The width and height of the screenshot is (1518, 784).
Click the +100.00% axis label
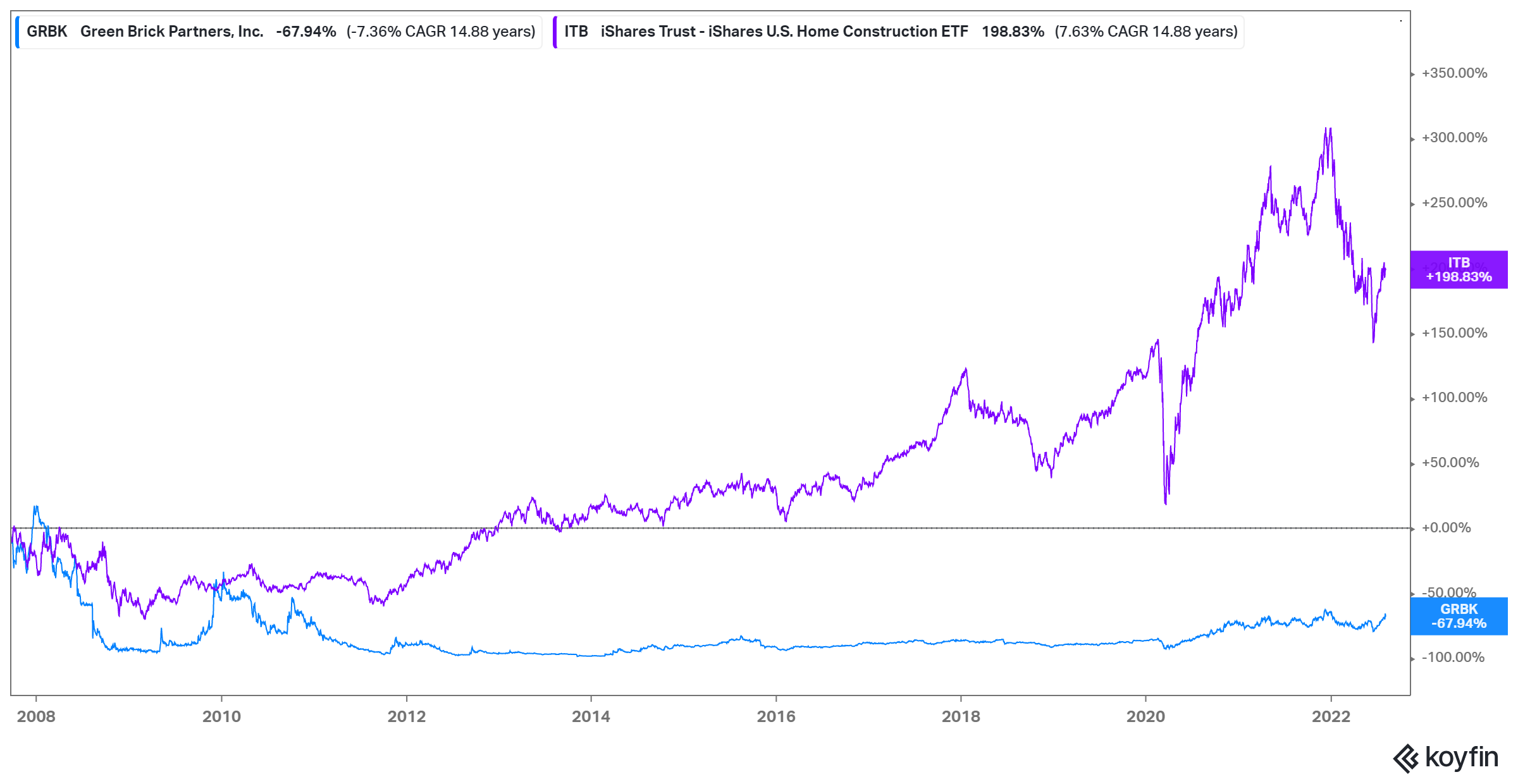pos(1454,398)
